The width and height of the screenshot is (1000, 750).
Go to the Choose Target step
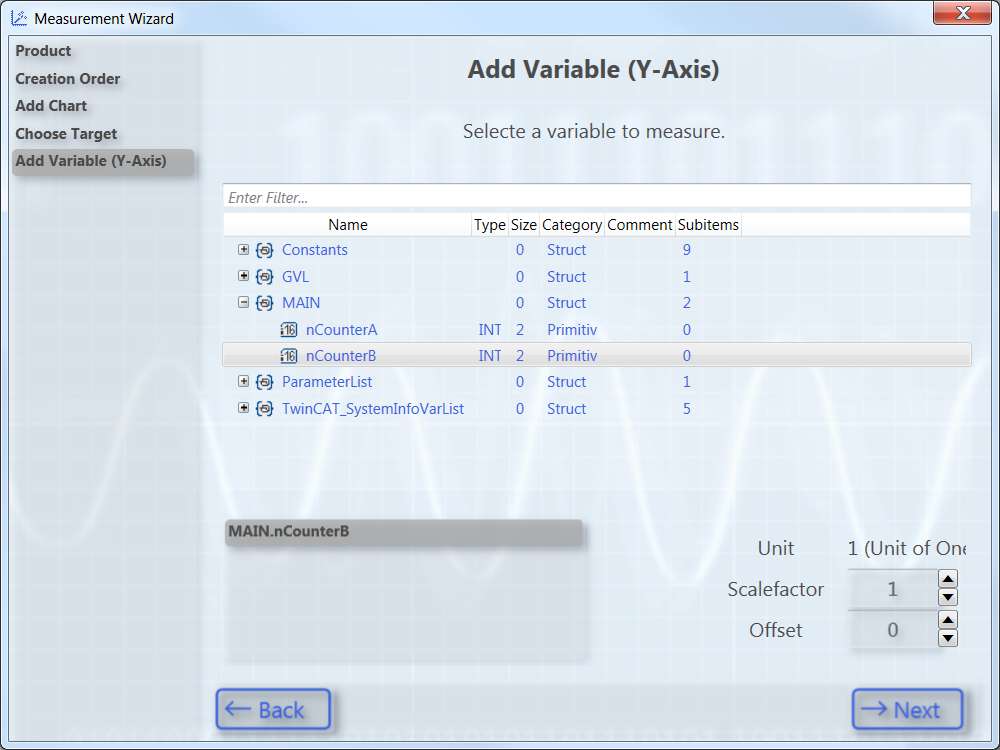[66, 134]
